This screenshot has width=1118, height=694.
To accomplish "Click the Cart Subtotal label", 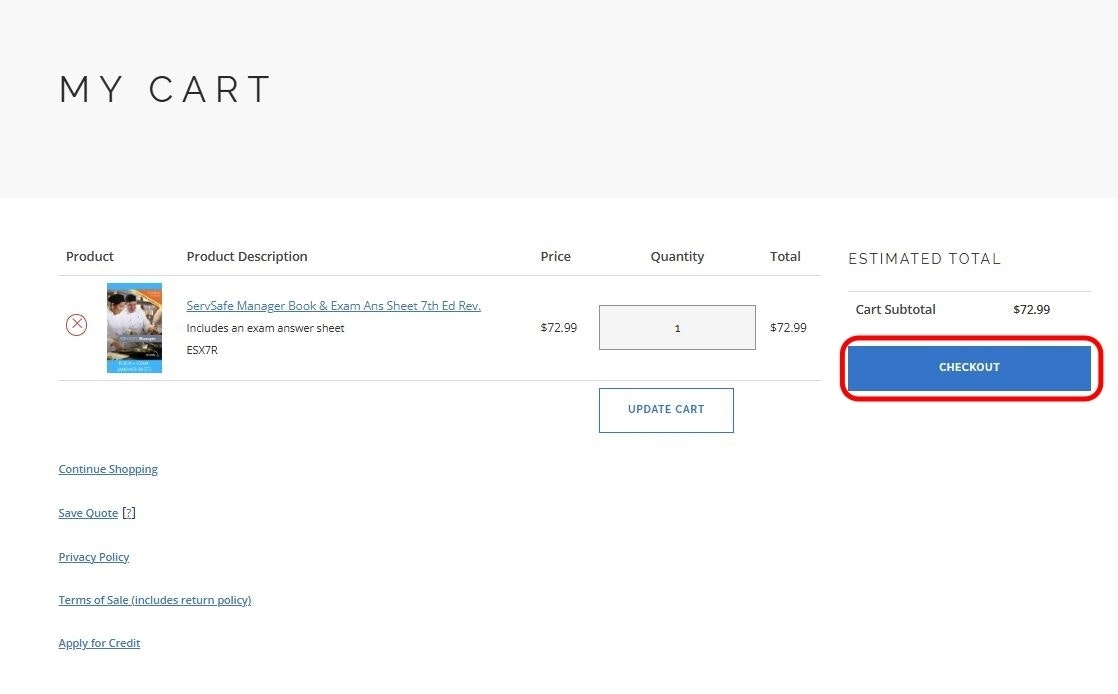I will (895, 310).
